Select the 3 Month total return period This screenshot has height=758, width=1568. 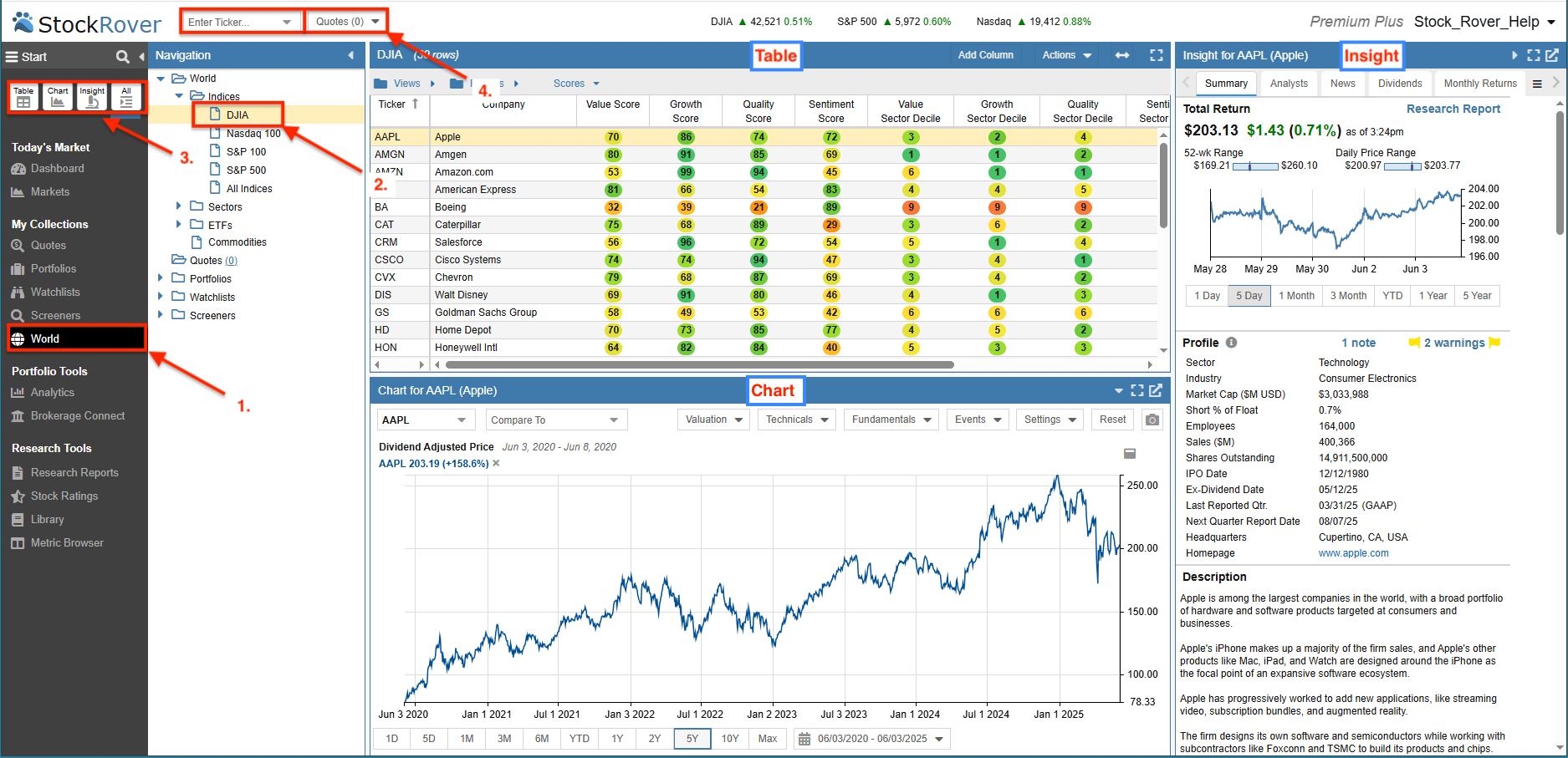tap(1348, 296)
